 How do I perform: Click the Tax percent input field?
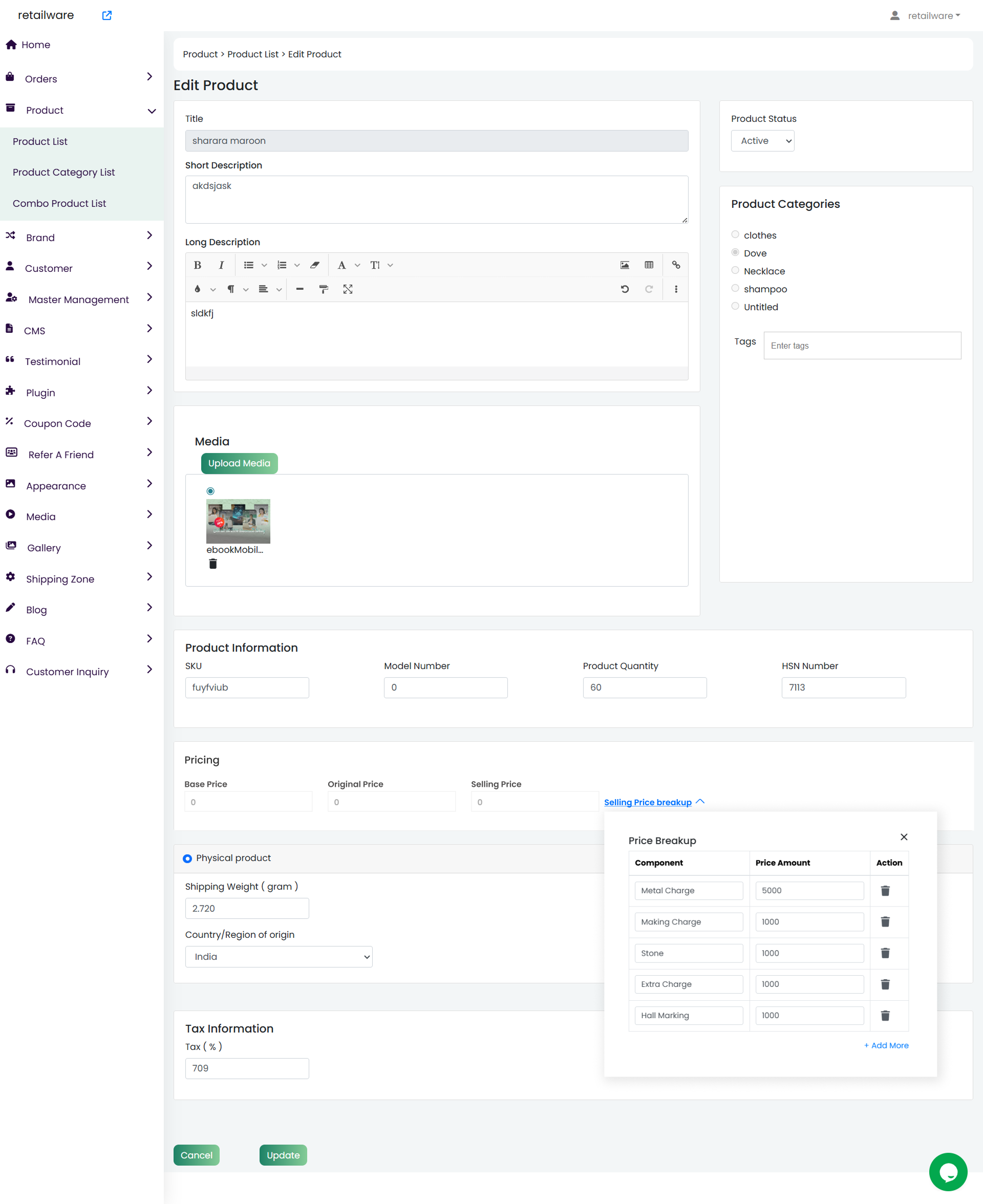click(247, 1068)
